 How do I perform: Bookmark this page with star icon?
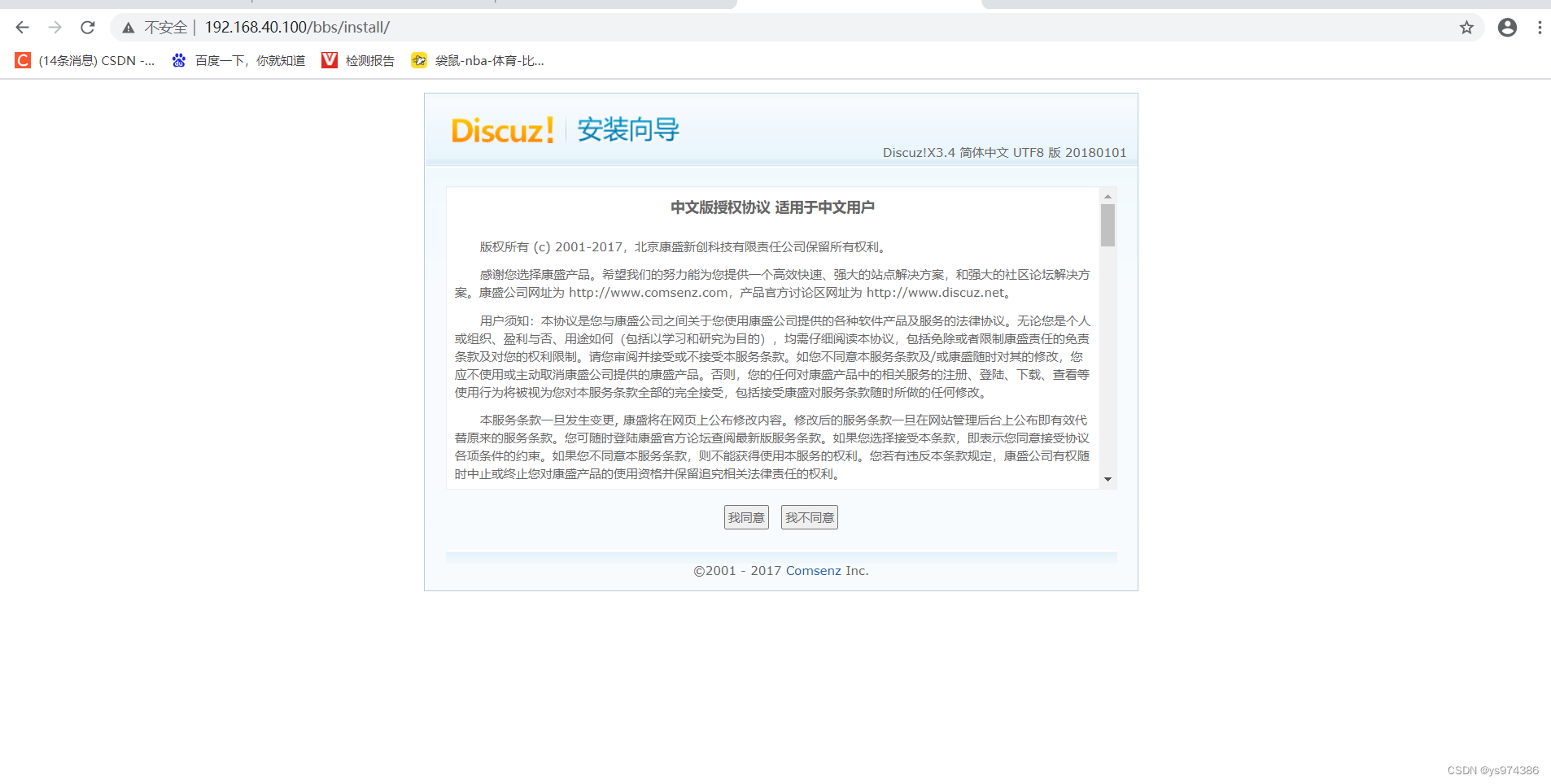(1466, 28)
